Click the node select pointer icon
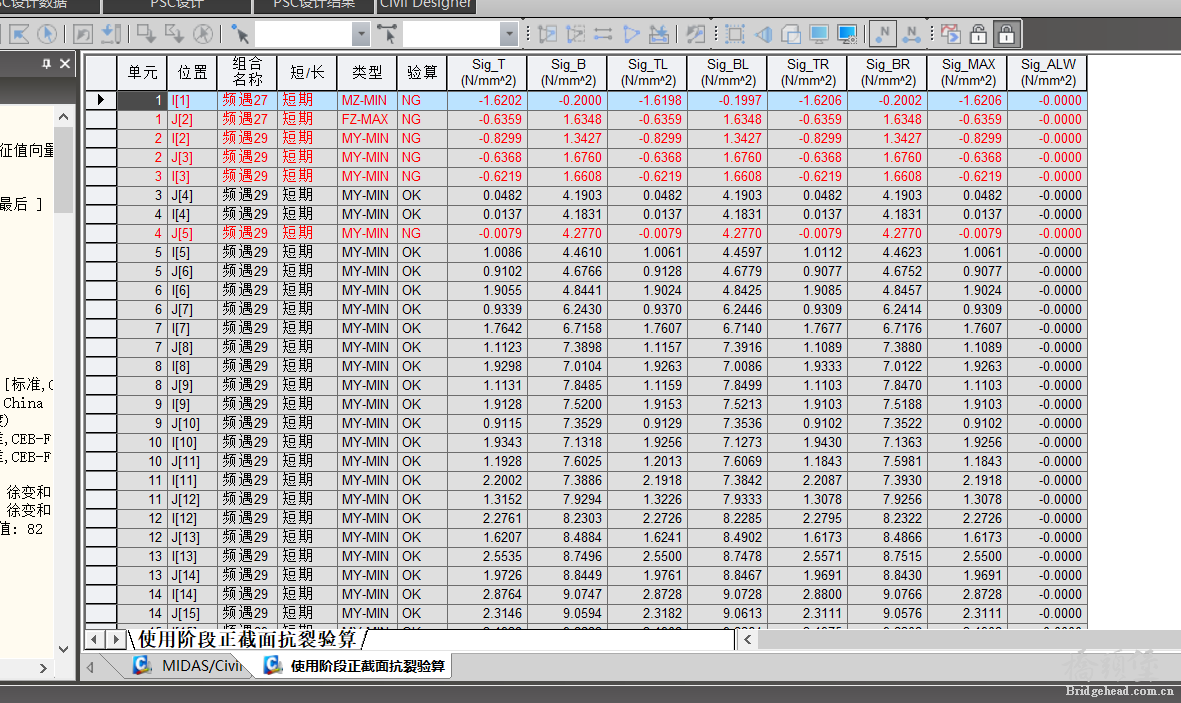This screenshot has width=1181, height=703. click(240, 34)
